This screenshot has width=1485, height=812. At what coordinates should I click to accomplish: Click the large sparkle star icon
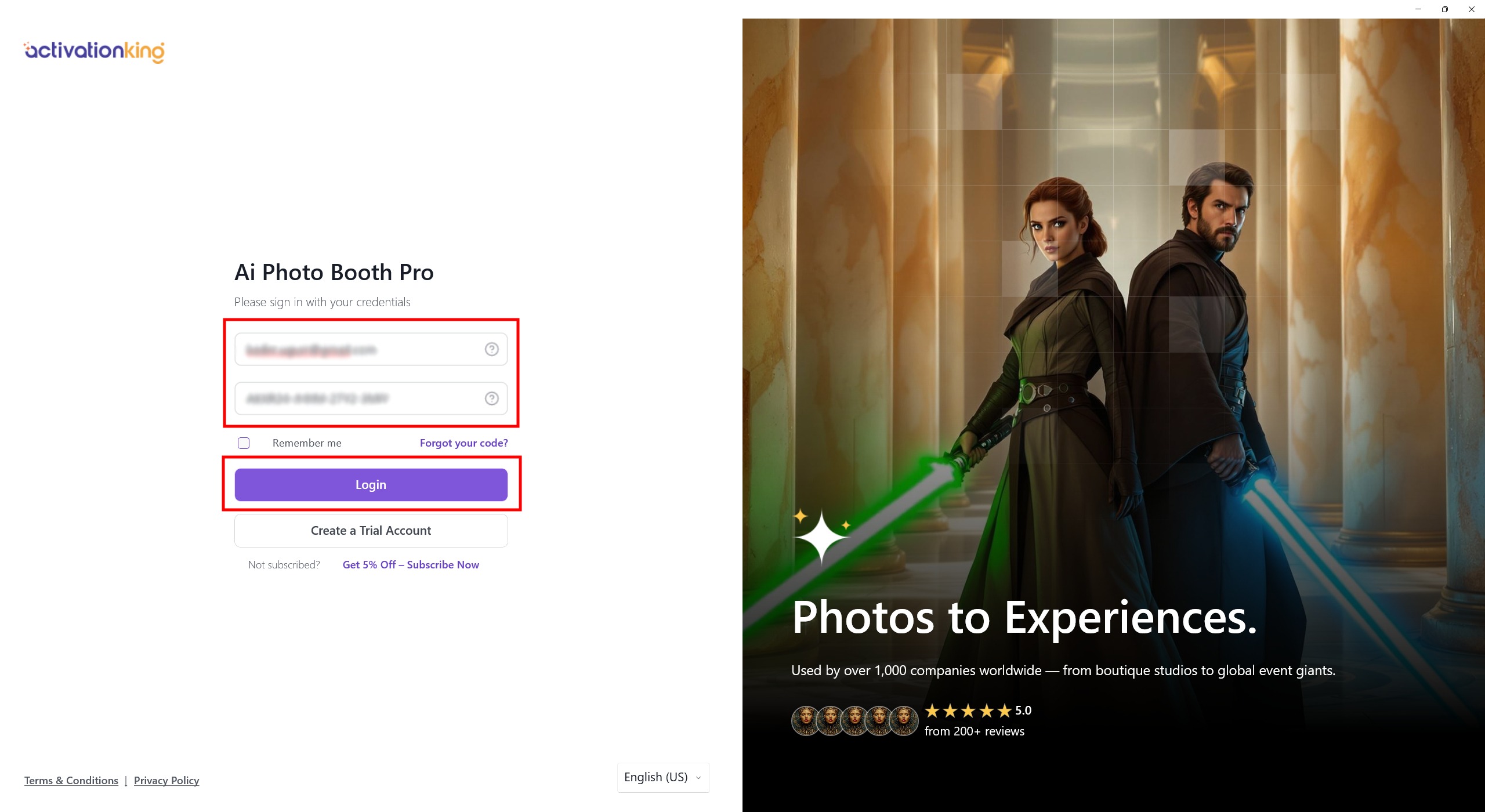tap(821, 538)
